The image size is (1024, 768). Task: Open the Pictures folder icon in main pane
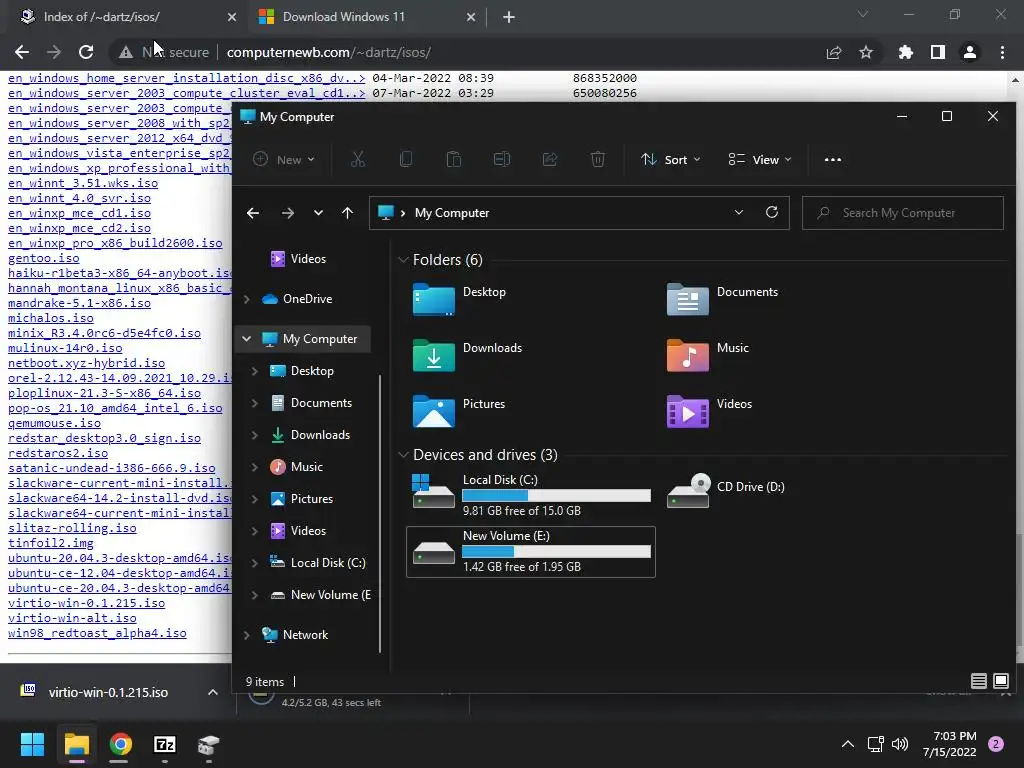click(x=434, y=411)
